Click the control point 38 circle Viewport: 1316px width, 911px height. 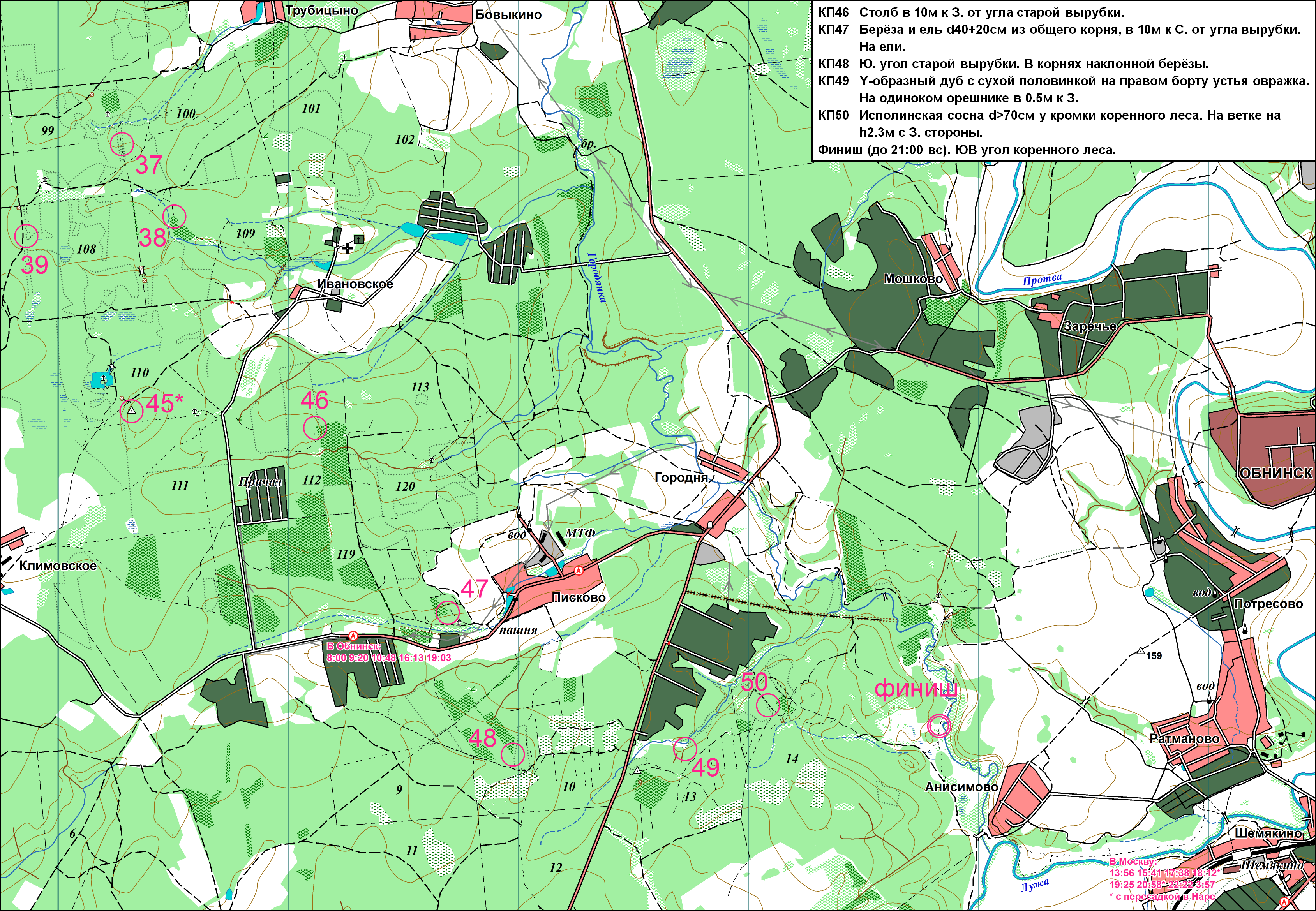[175, 216]
